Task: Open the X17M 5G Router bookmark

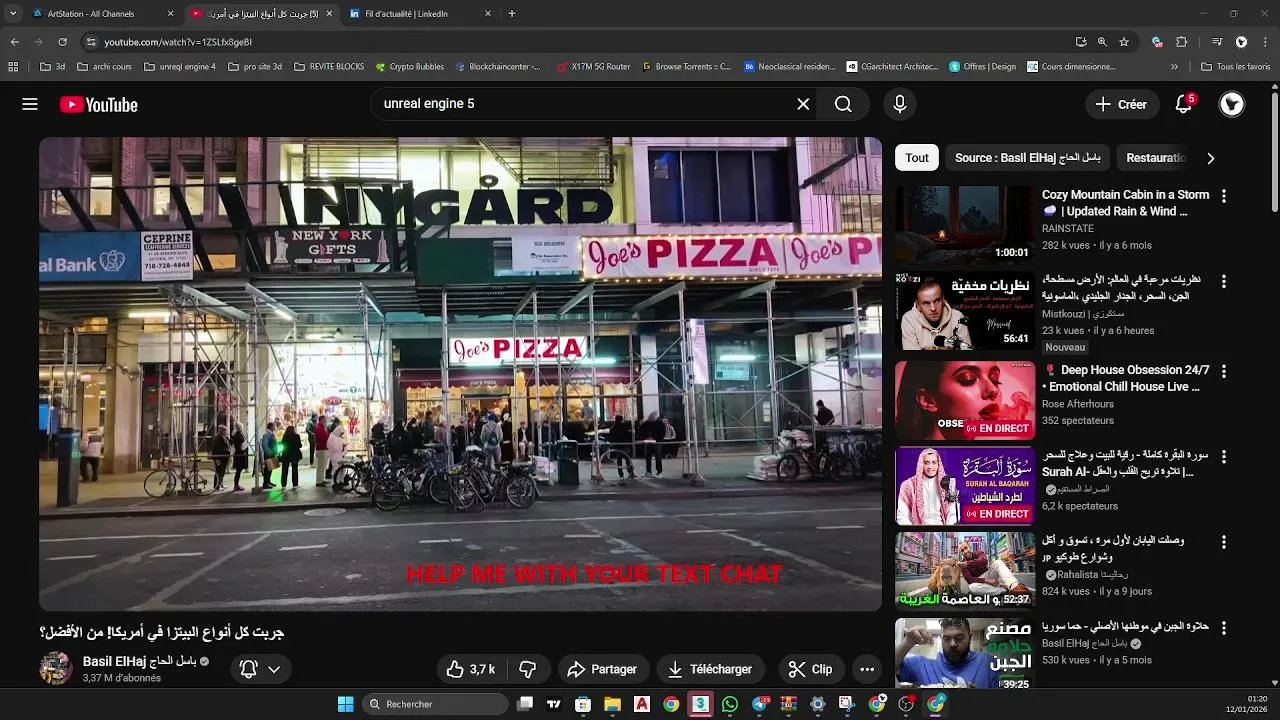Action: tap(593, 67)
